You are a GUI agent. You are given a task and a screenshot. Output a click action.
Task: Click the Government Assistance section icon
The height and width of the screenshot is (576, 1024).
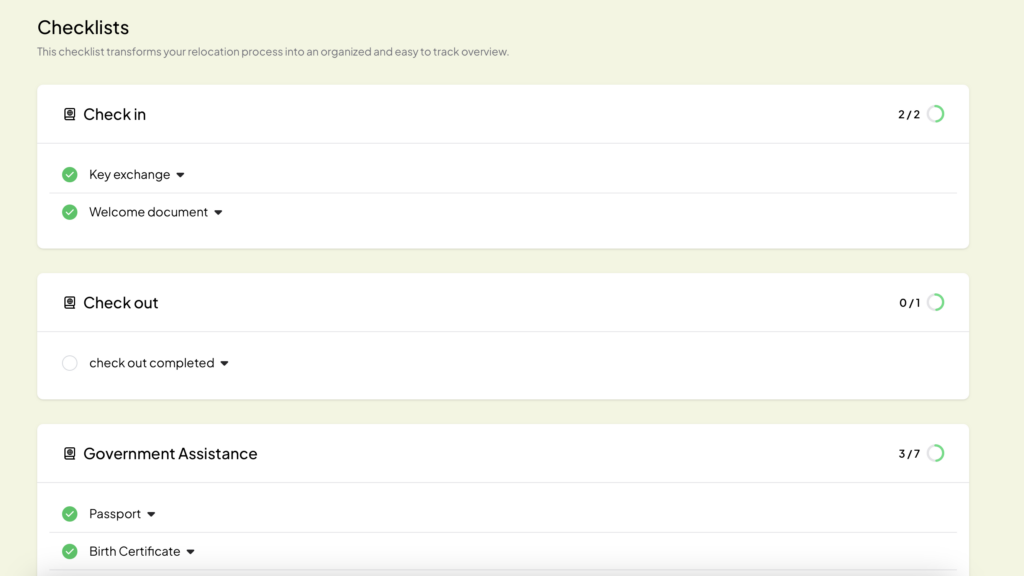69,453
